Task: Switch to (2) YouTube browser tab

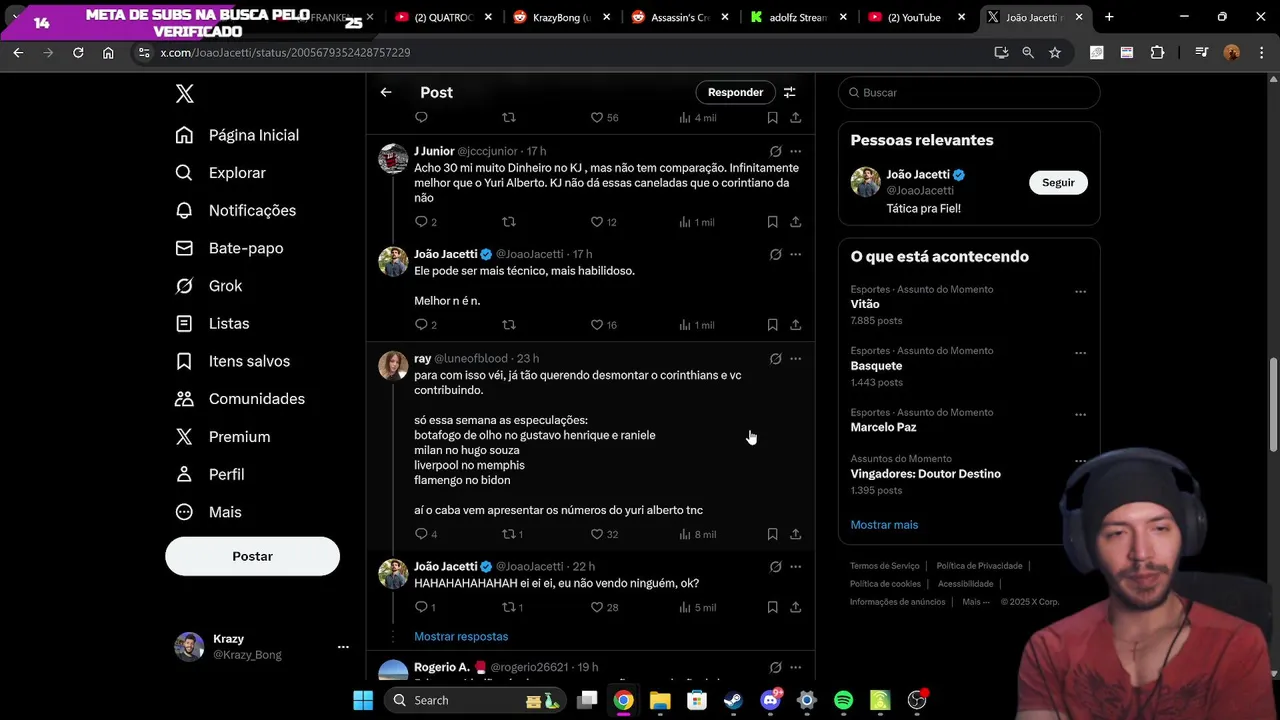Action: (x=916, y=17)
